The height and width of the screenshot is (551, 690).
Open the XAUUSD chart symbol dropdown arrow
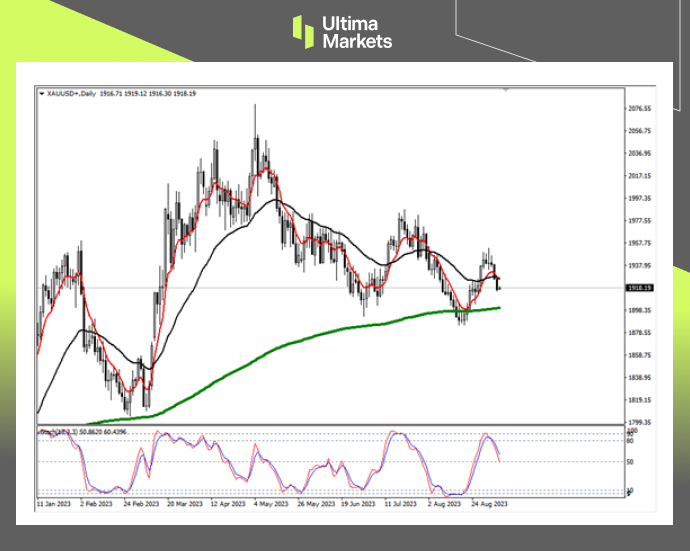(41, 93)
